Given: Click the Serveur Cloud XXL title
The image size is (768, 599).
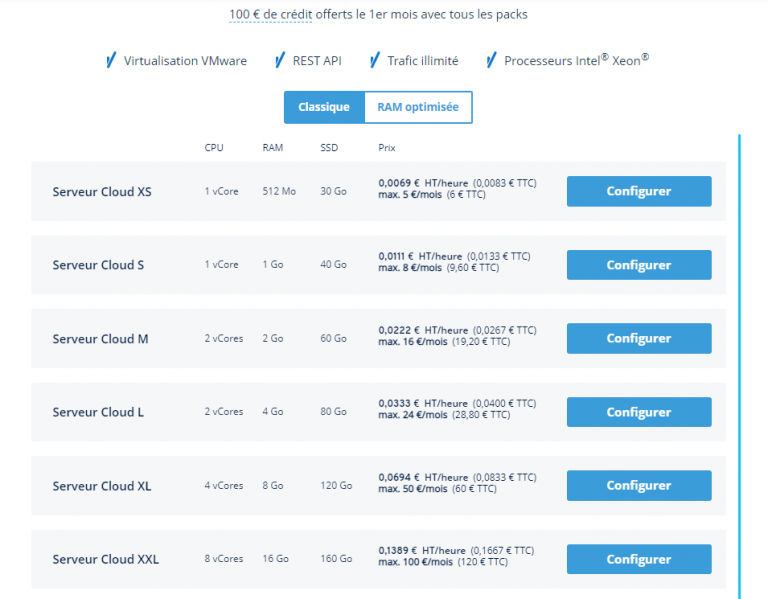Looking at the screenshot, I should (x=105, y=559).
